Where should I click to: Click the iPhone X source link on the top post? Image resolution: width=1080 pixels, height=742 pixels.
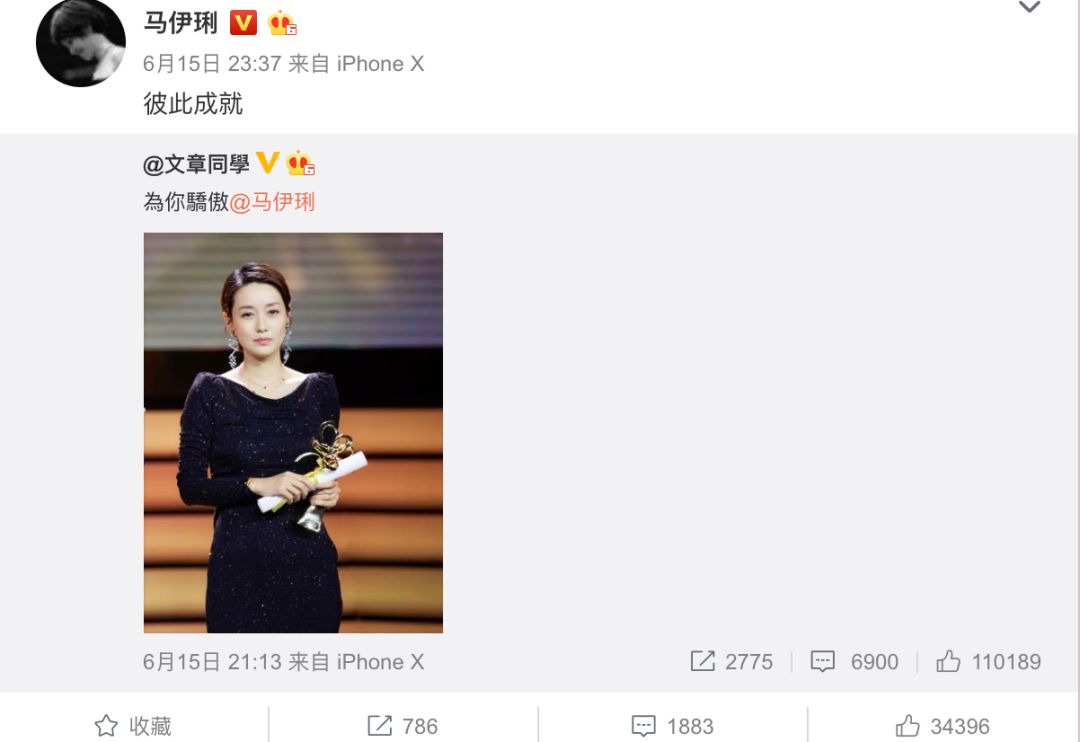(380, 64)
